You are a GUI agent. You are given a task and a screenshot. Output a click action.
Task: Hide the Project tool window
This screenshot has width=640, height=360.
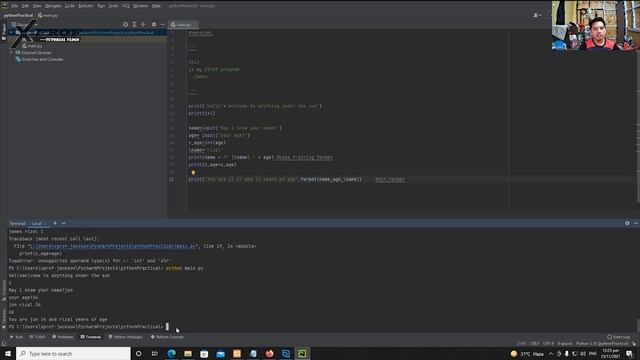[x=163, y=24]
